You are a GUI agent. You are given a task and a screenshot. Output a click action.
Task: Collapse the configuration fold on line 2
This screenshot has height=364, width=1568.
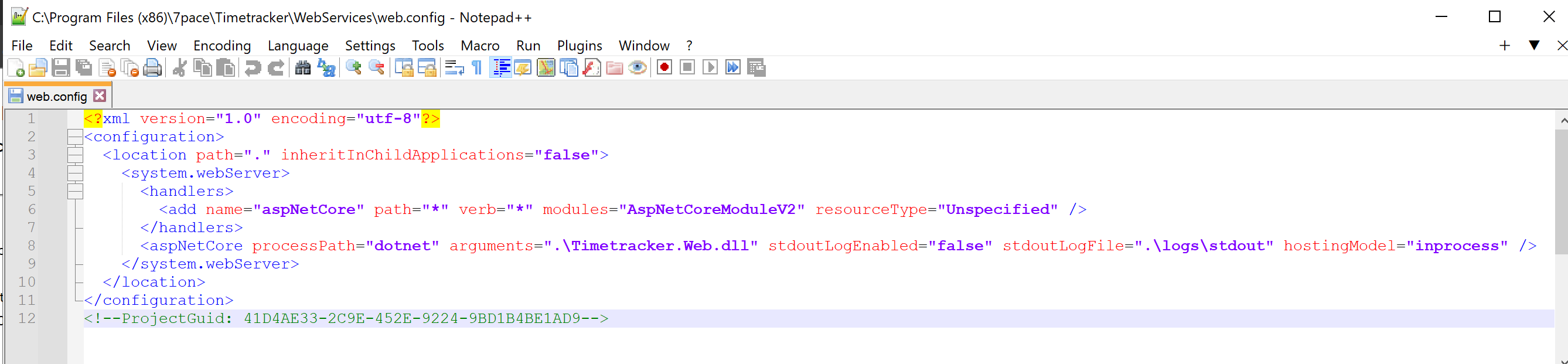(75, 137)
